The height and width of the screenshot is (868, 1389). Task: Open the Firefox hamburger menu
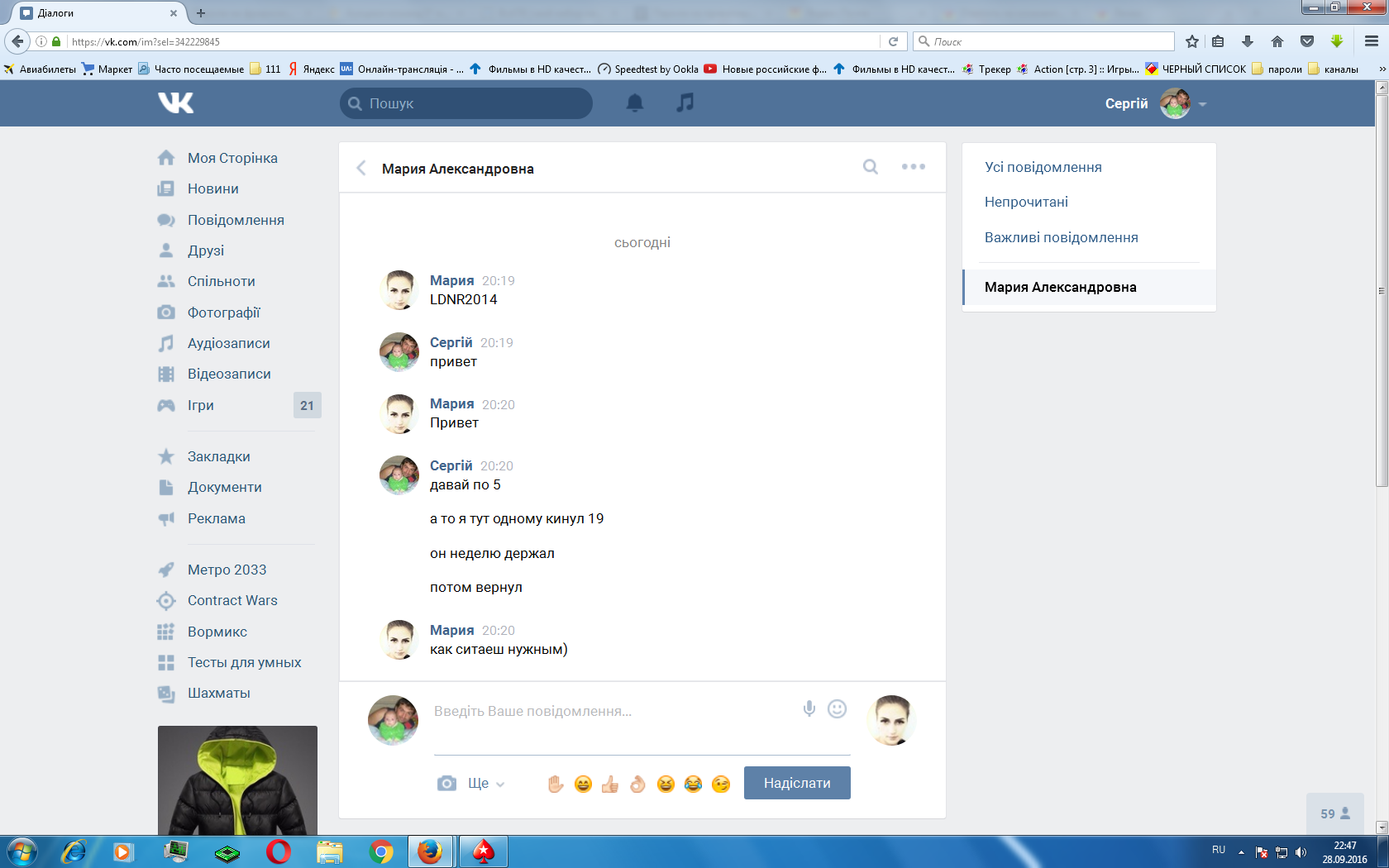point(1372,41)
